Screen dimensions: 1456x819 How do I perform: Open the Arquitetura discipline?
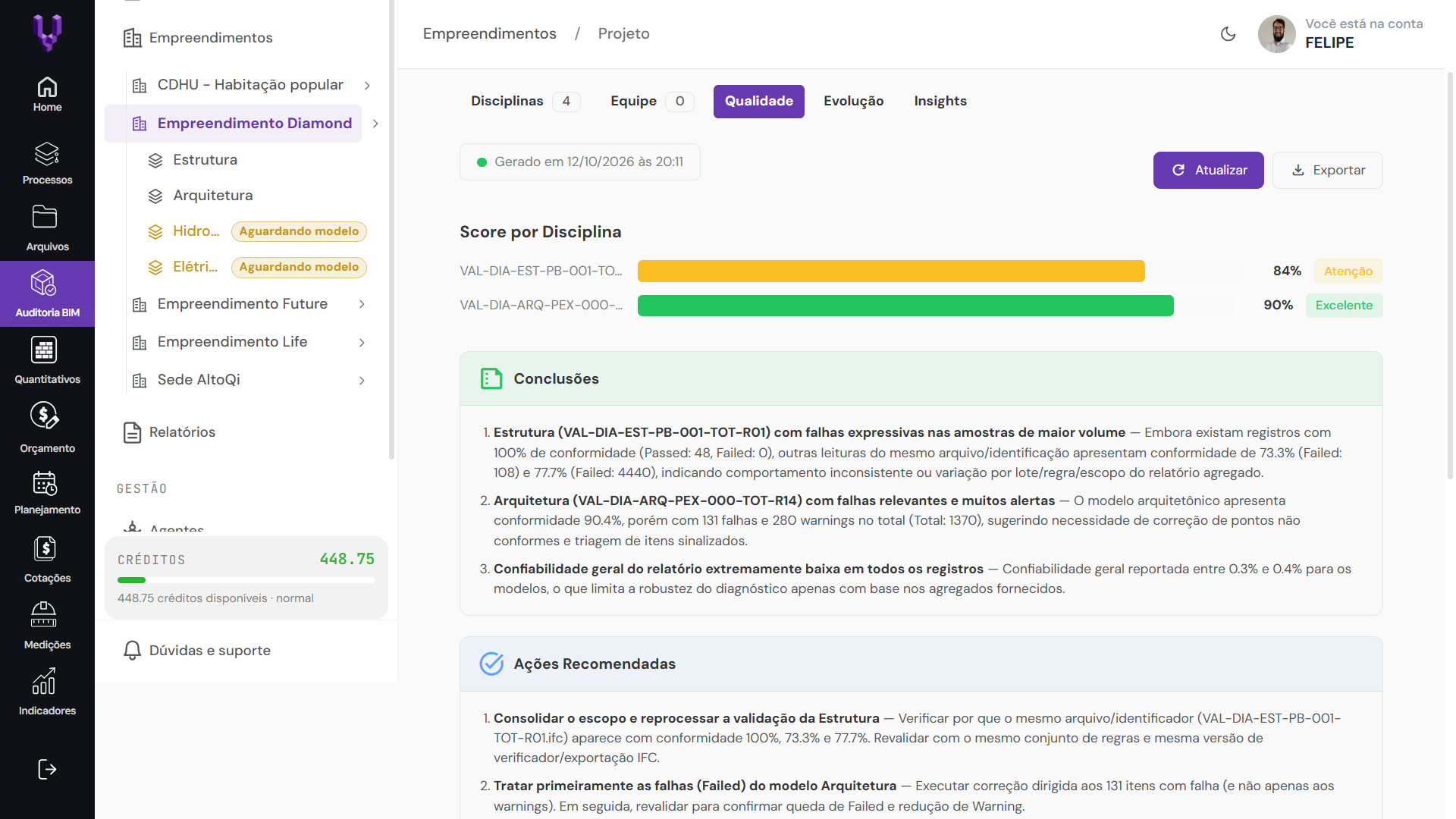tap(212, 196)
